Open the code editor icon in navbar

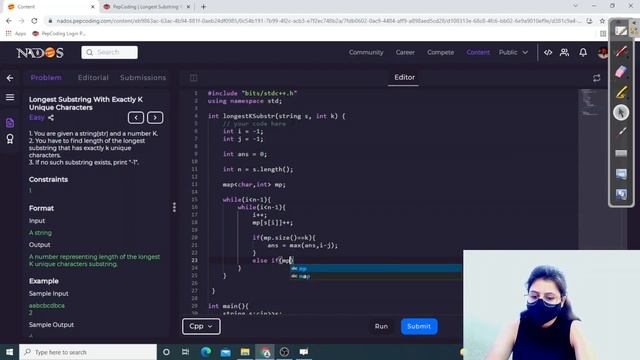click(x=548, y=52)
